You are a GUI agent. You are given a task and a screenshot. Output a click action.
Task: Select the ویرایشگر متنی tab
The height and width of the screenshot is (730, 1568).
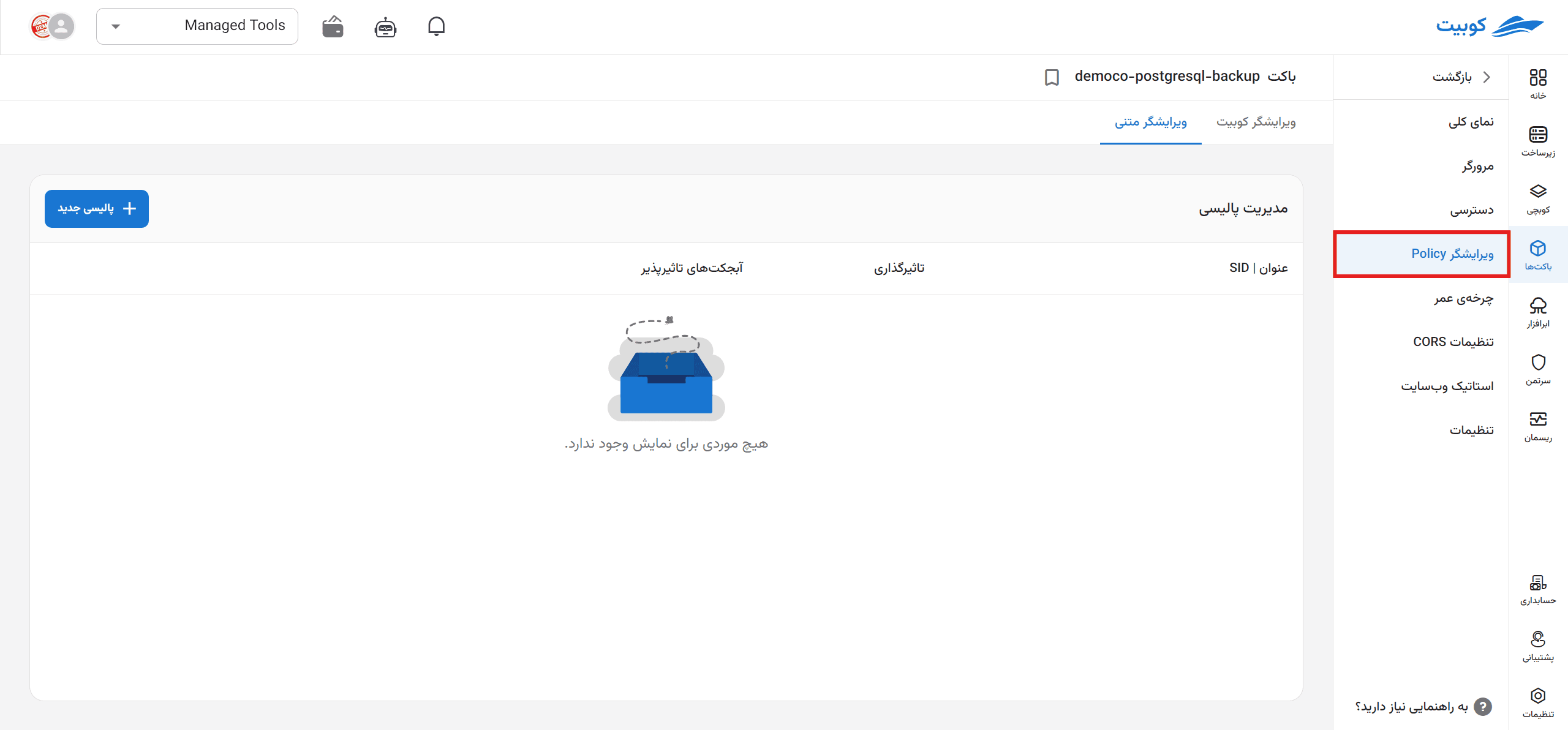(x=1150, y=122)
